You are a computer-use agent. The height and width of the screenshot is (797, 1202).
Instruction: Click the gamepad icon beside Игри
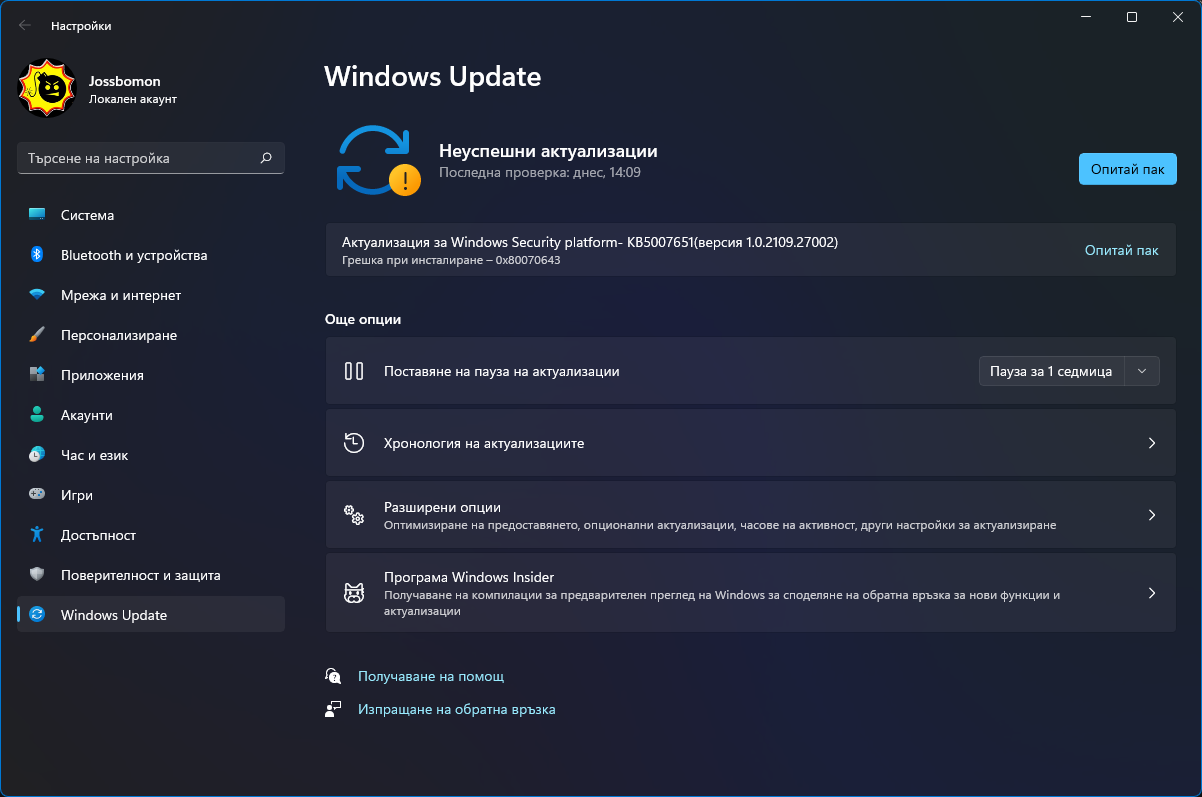37,495
